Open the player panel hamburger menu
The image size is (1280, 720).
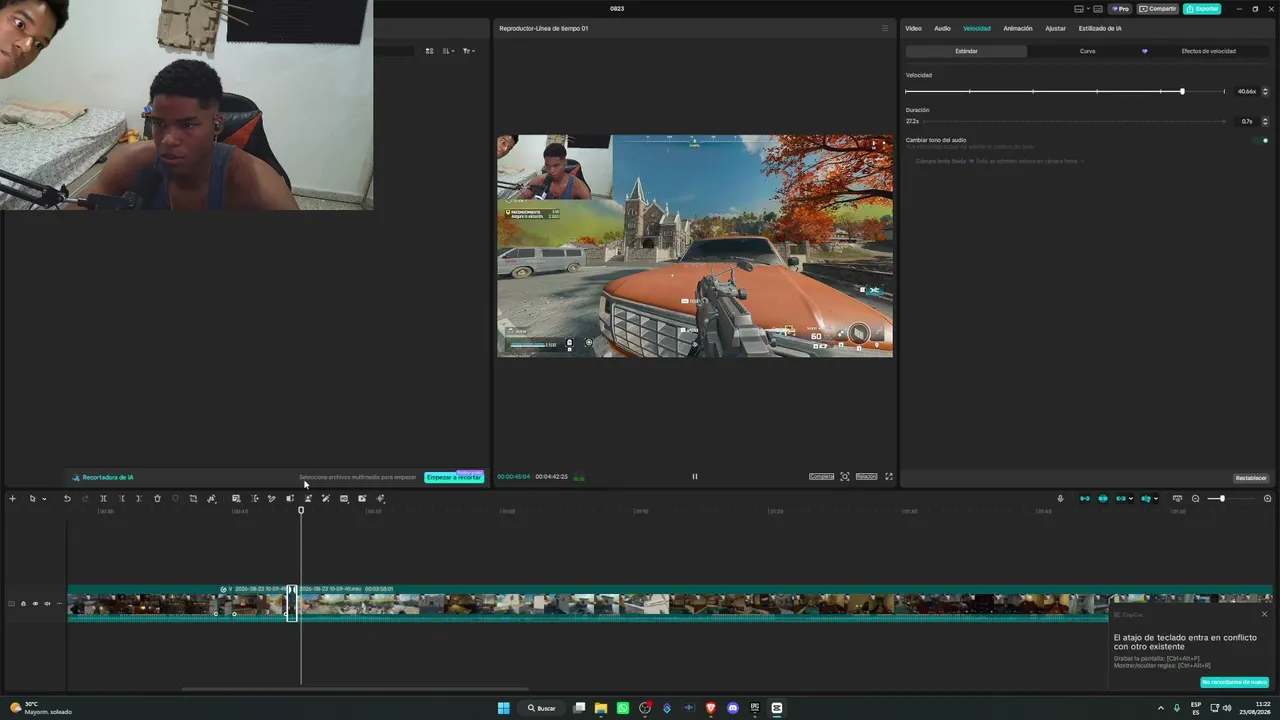point(884,28)
